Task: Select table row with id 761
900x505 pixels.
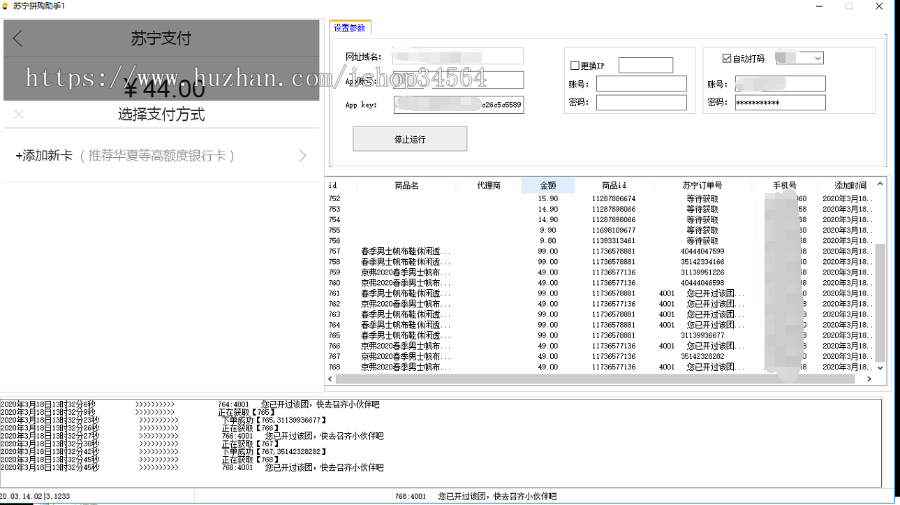Action: pos(600,293)
